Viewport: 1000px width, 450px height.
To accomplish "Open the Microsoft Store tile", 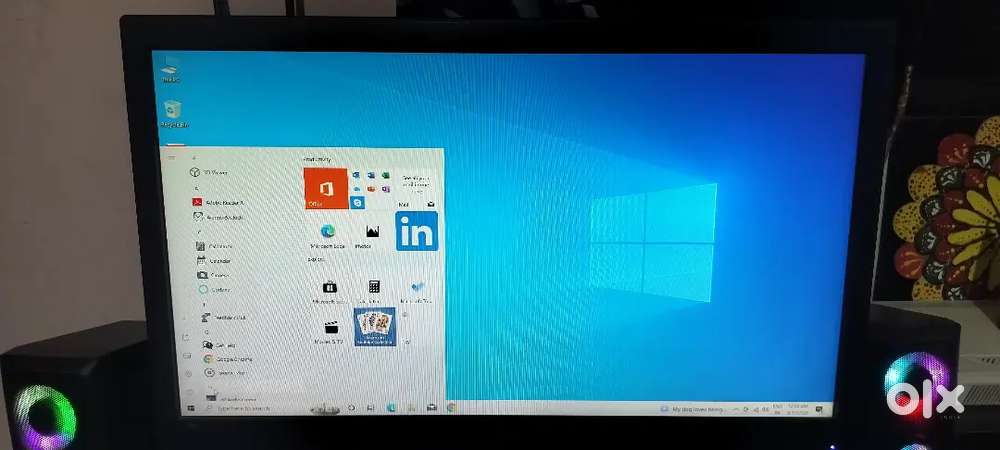I will 330,290.
